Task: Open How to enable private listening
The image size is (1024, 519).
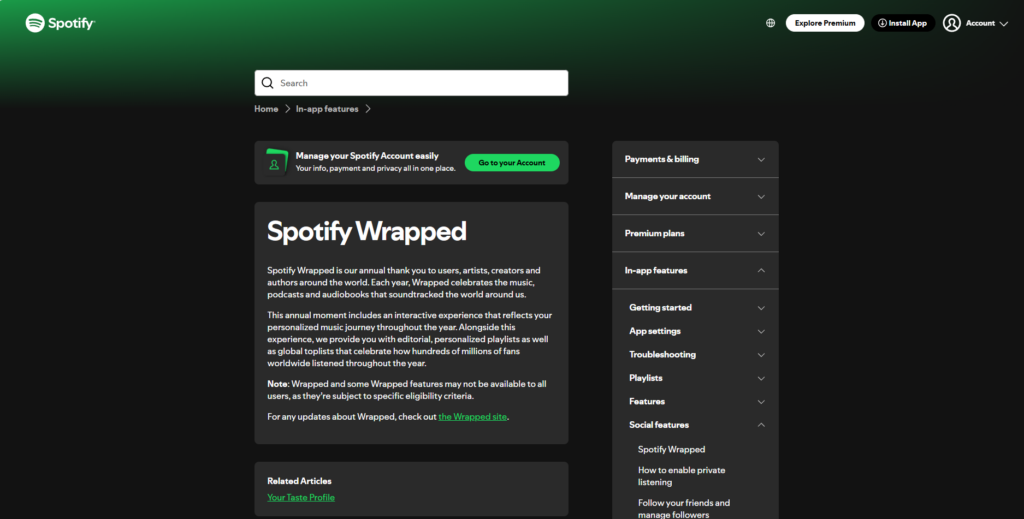Action: coord(681,476)
